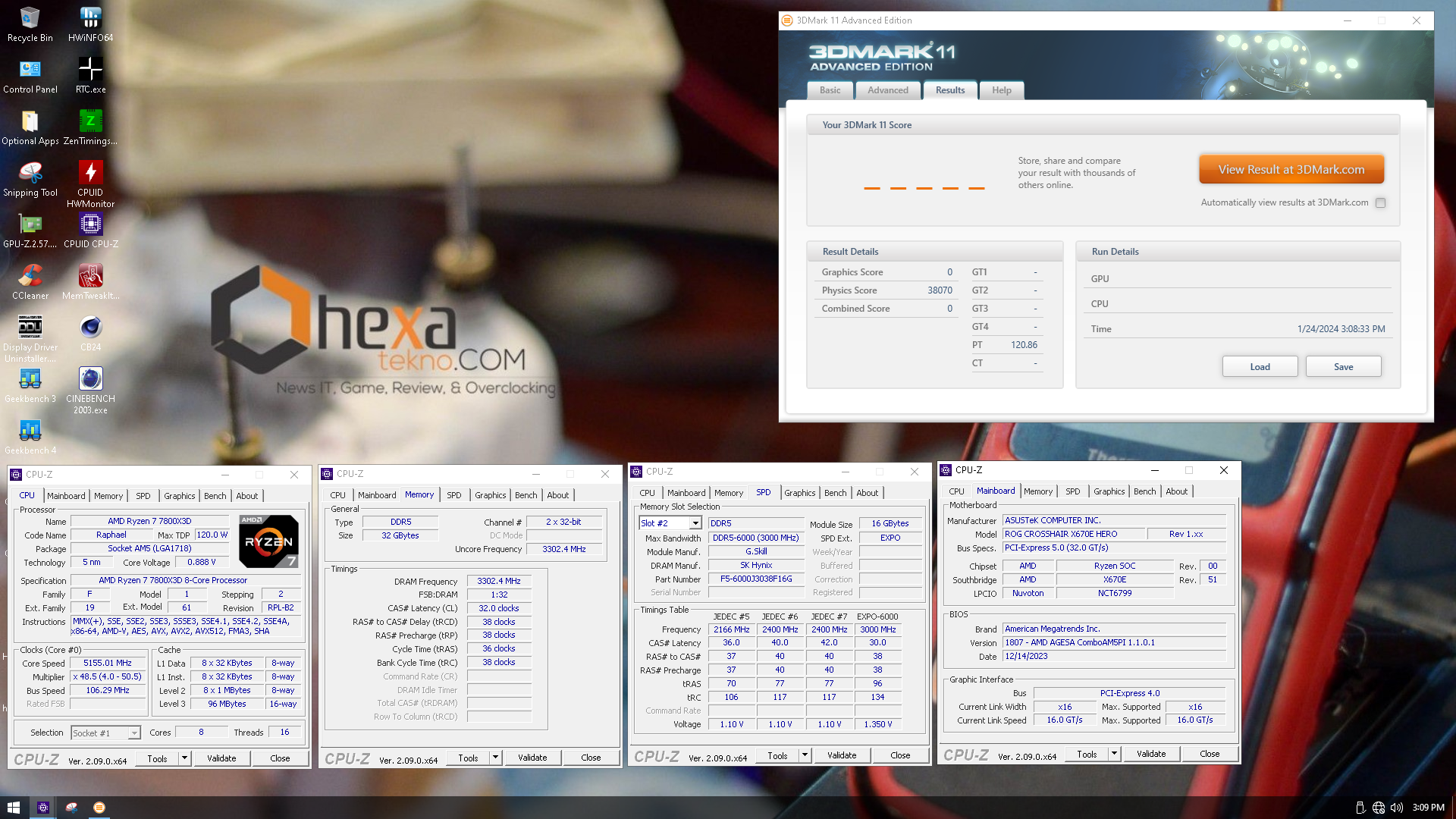
Task: Open the Optional Apps folder icon
Action: (x=30, y=127)
